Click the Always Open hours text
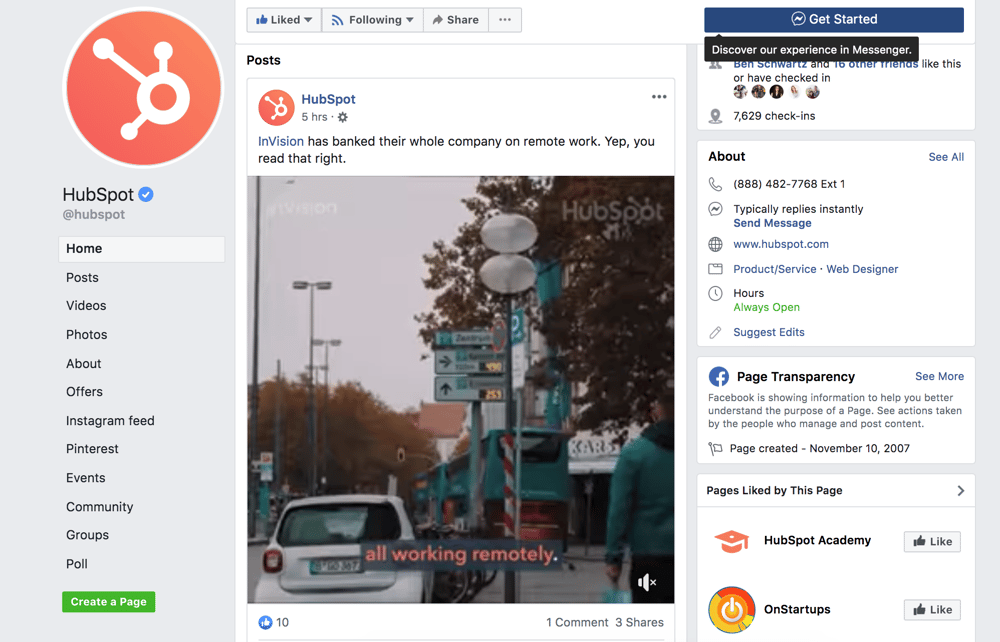 (x=766, y=307)
